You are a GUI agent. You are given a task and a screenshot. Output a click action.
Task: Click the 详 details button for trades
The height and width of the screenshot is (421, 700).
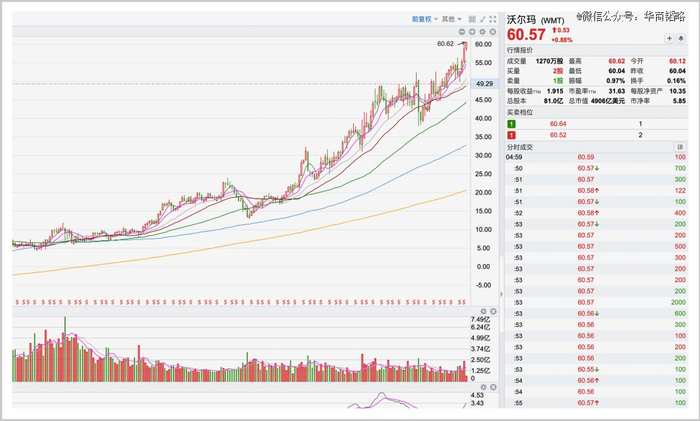[680, 147]
